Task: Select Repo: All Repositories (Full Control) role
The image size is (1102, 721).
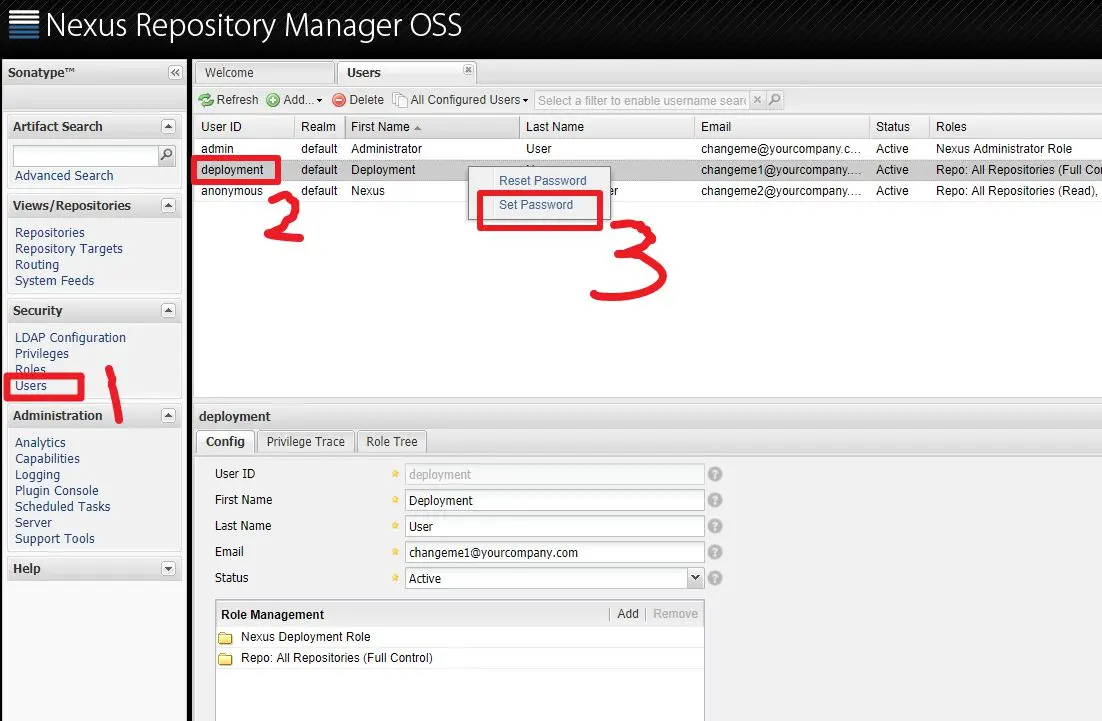Action: pos(460,658)
